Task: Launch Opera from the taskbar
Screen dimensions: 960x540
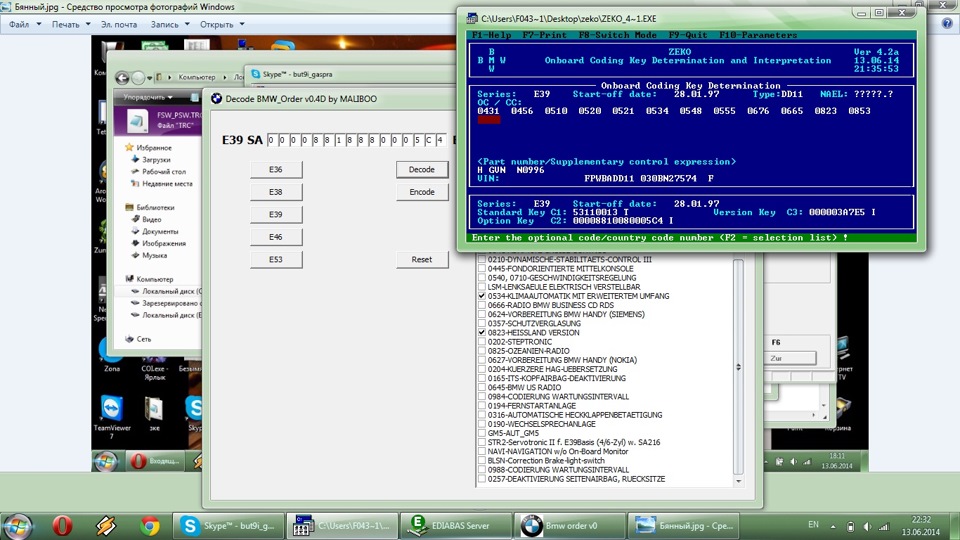Action: pos(62,525)
